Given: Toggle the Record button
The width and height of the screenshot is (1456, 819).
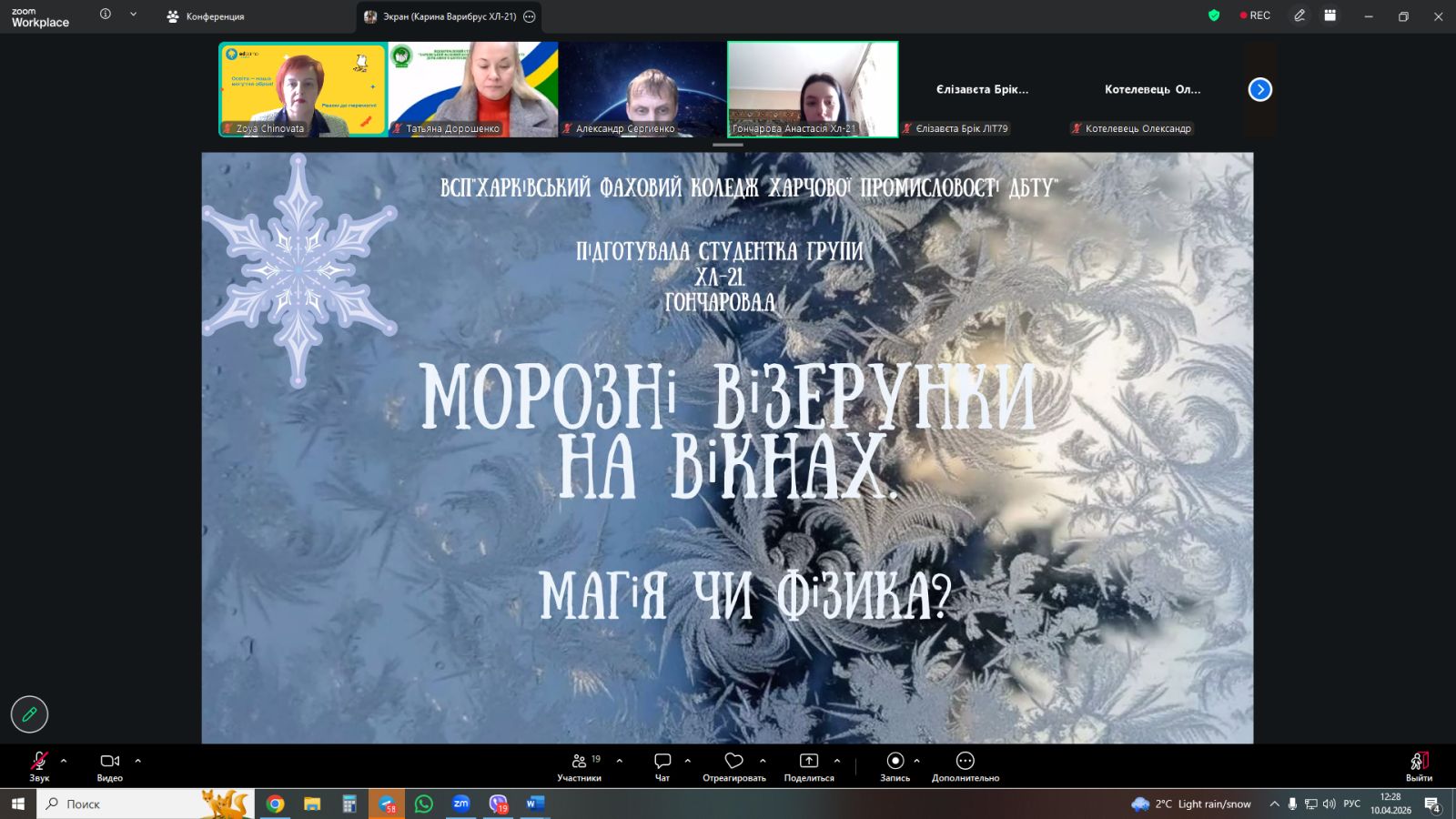Looking at the screenshot, I should click(895, 762).
